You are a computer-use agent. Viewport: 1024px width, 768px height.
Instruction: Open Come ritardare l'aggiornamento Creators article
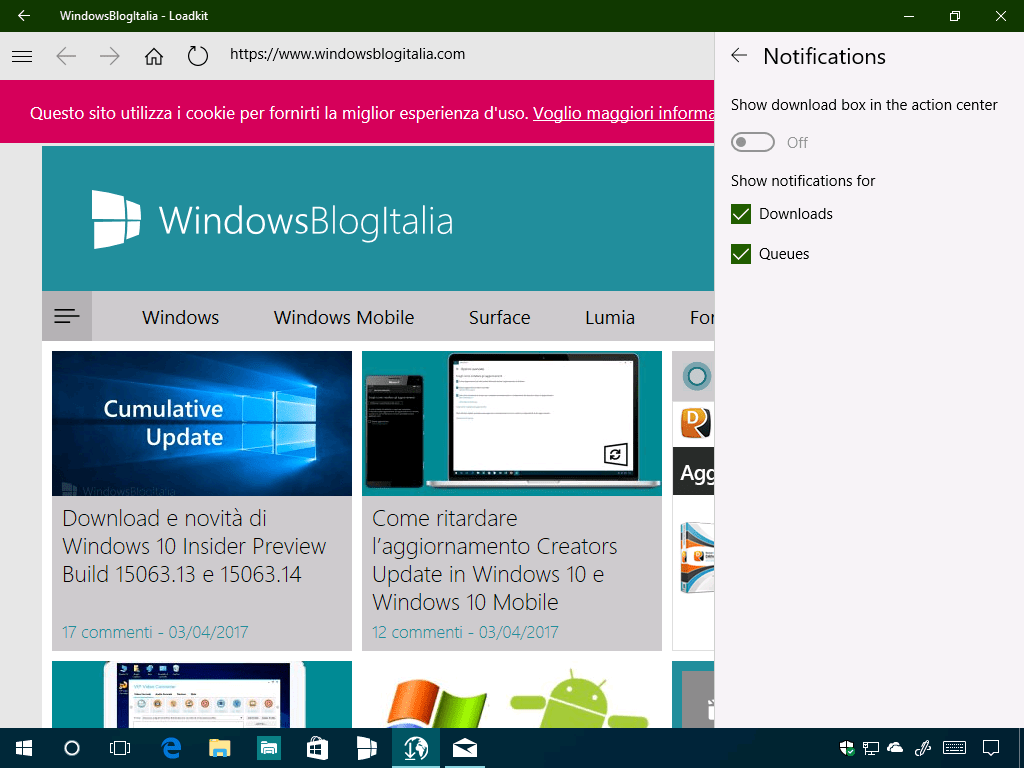click(x=494, y=560)
